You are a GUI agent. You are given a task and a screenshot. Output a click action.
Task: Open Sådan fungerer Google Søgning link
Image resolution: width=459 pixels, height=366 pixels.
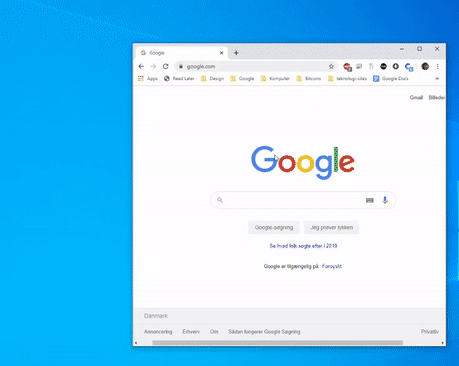click(264, 332)
